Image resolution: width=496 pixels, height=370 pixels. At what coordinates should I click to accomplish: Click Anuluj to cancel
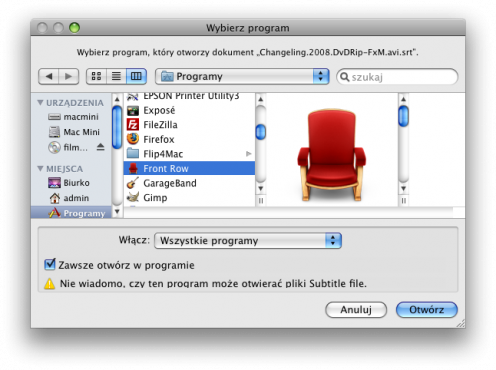coord(356,310)
